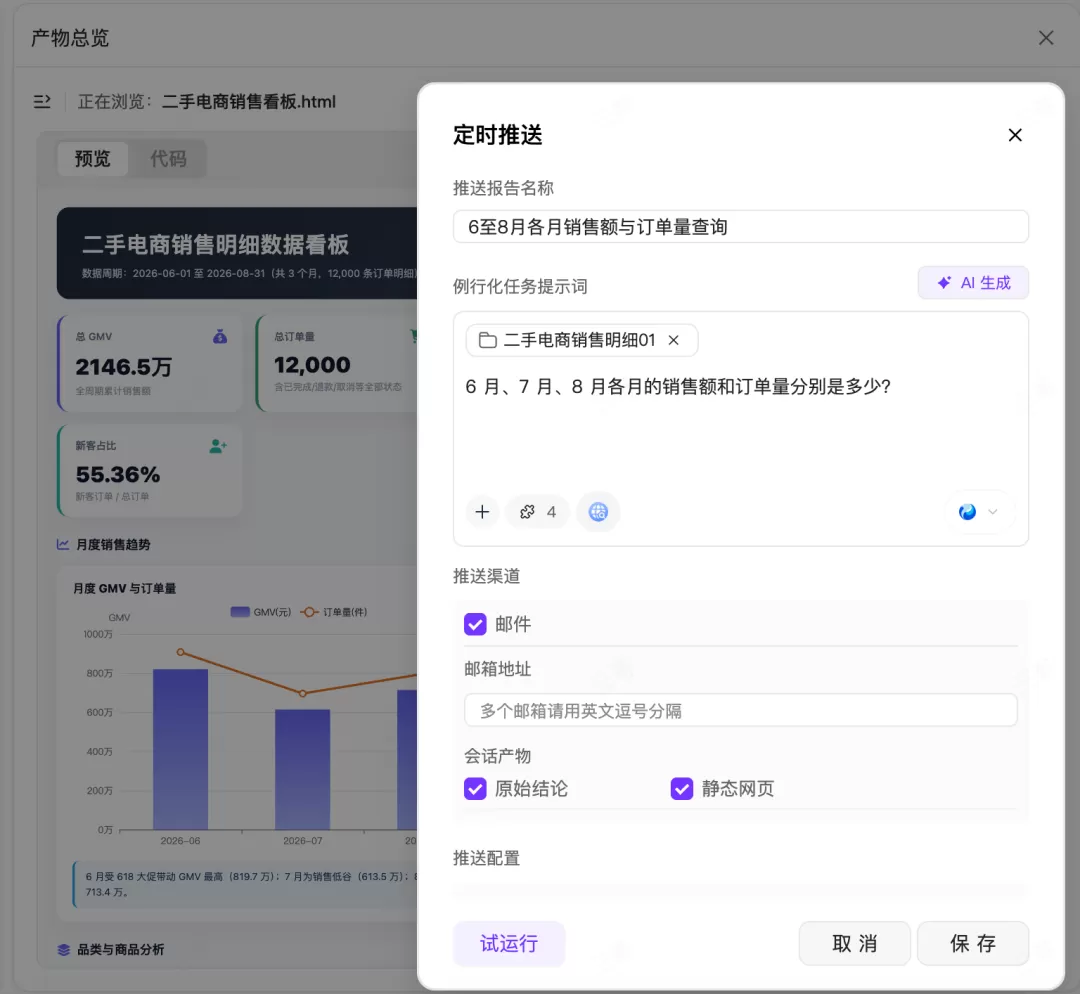Uncheck the 原始结论 checkbox

pos(475,789)
